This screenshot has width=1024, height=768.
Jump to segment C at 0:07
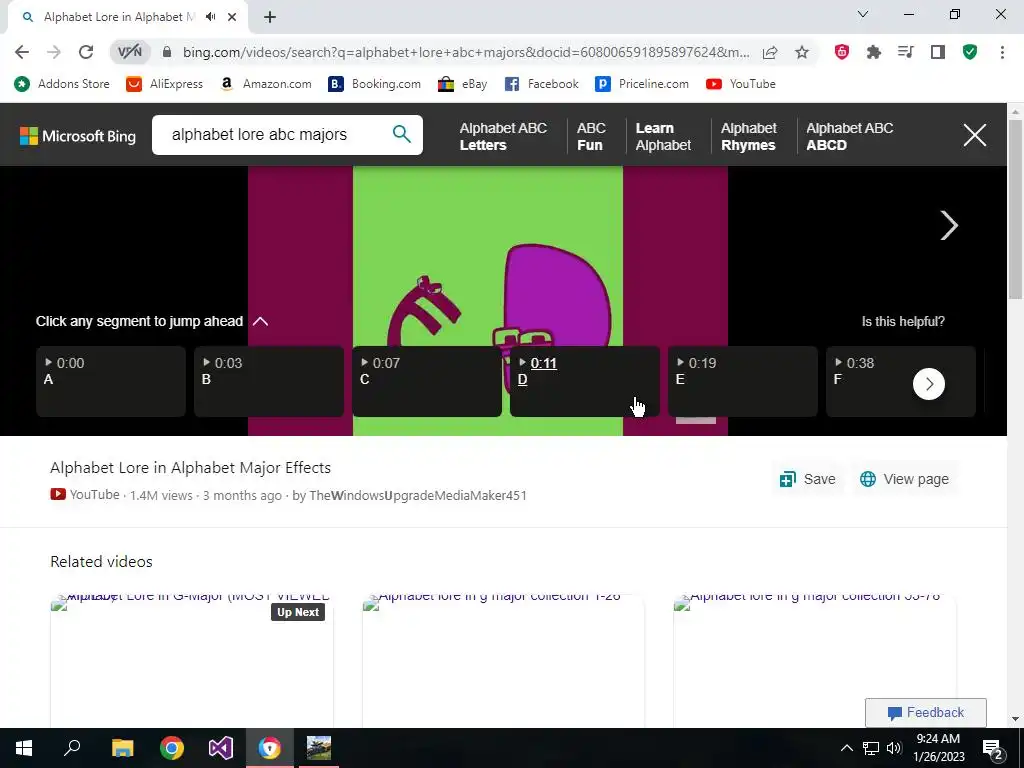(427, 381)
